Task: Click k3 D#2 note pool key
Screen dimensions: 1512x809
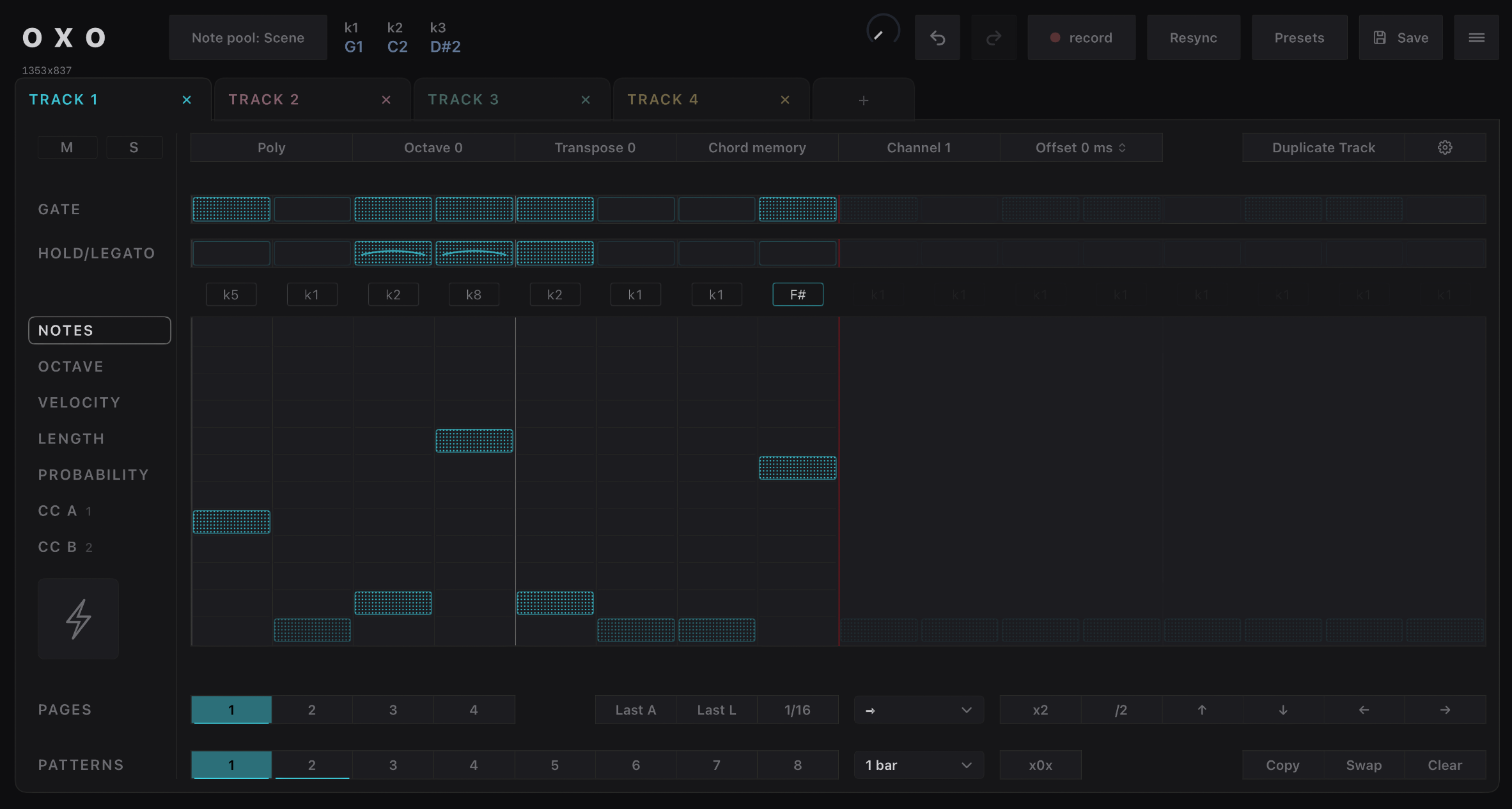Action: tap(445, 38)
